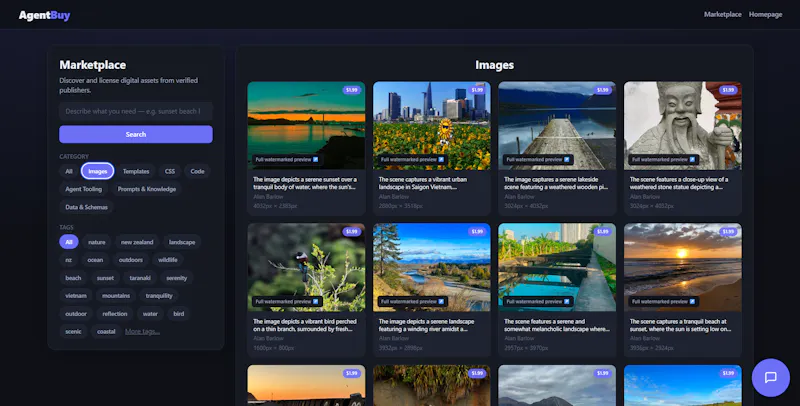Screen dimensions: 800x406
Task: Open the winding river landscape thumbnail
Action: pyautogui.click(x=432, y=267)
